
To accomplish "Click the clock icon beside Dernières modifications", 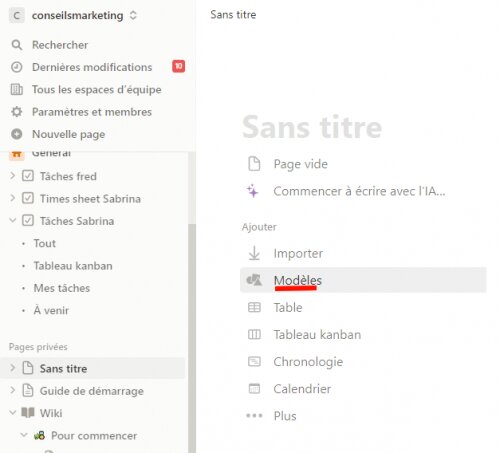I will [17, 67].
